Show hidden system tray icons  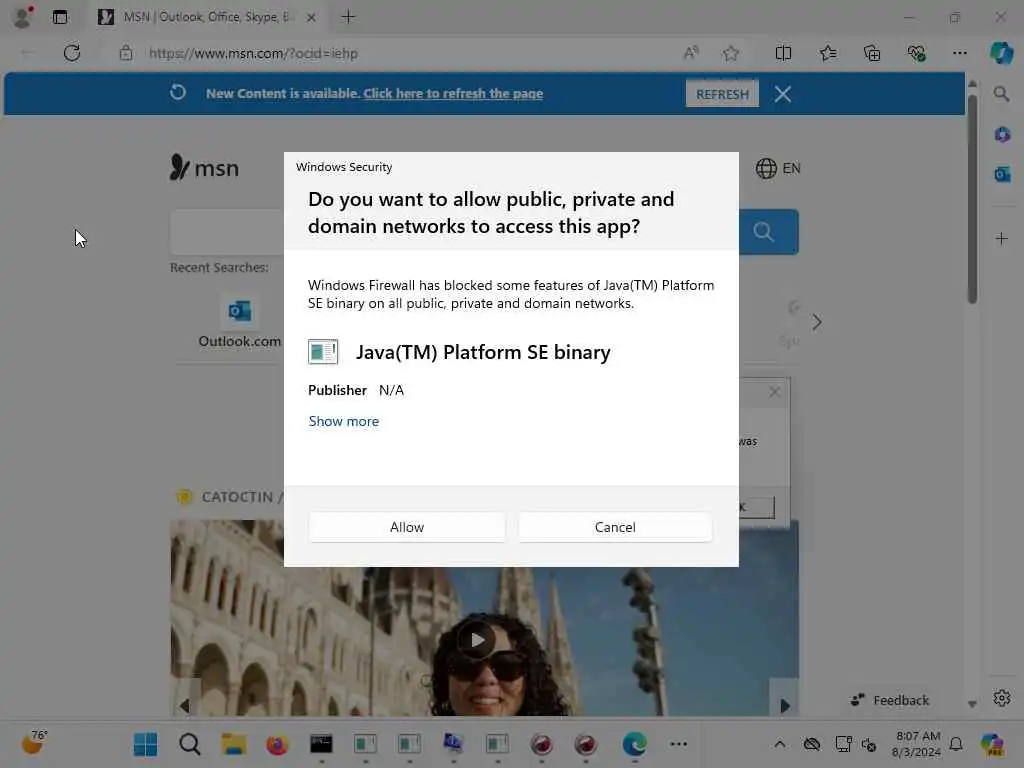(780, 744)
